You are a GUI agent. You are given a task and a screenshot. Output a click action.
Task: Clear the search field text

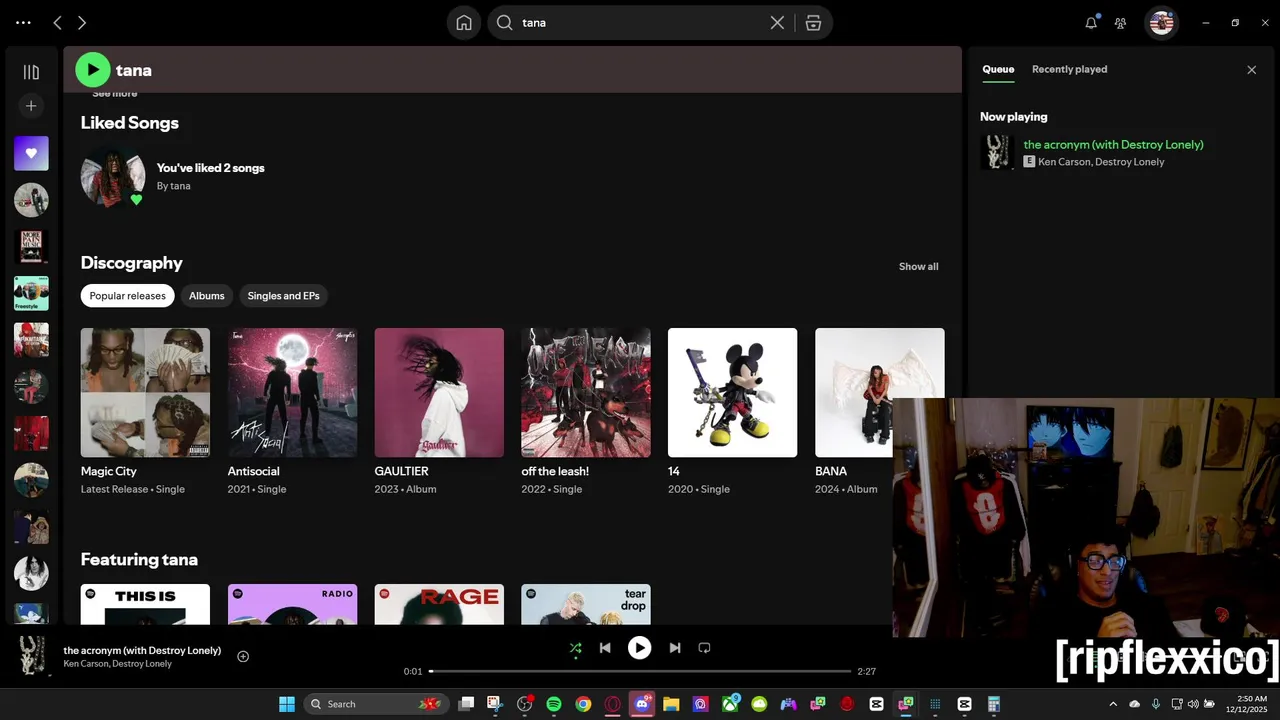point(777,23)
